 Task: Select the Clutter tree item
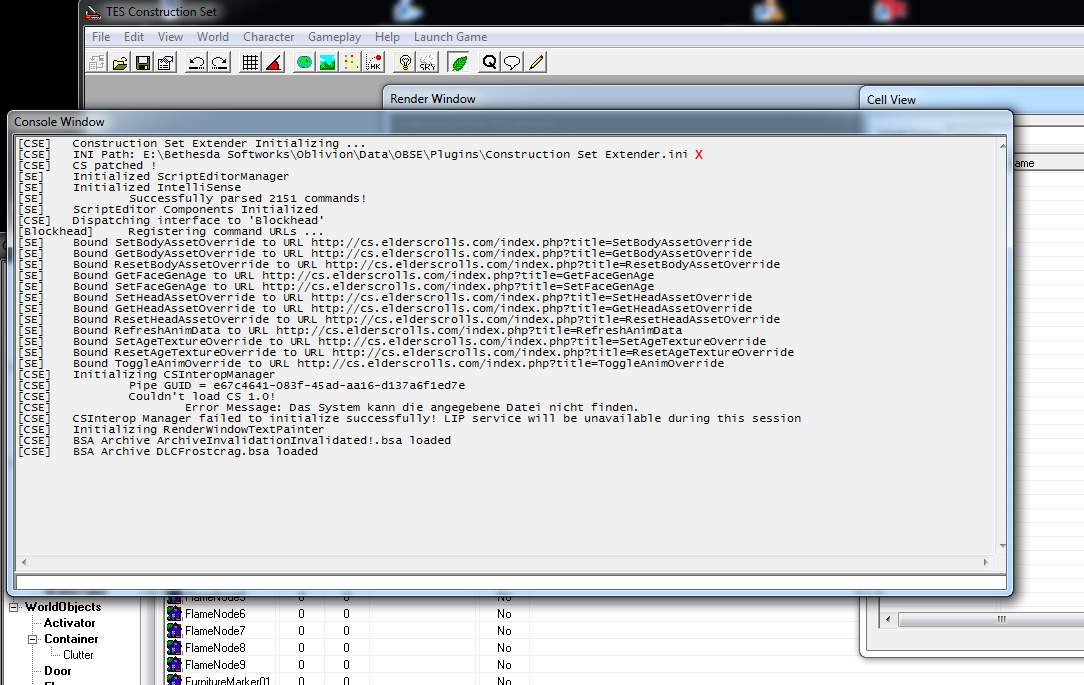click(x=78, y=655)
